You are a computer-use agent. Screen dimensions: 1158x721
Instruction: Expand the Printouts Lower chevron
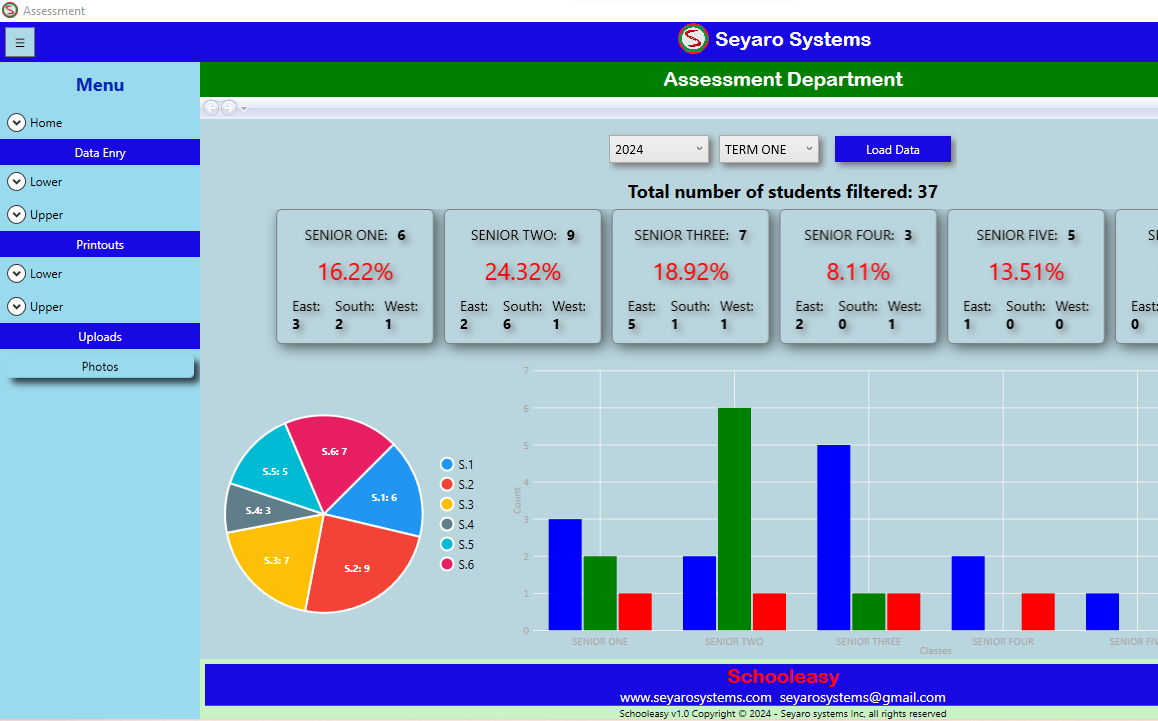pos(16,273)
